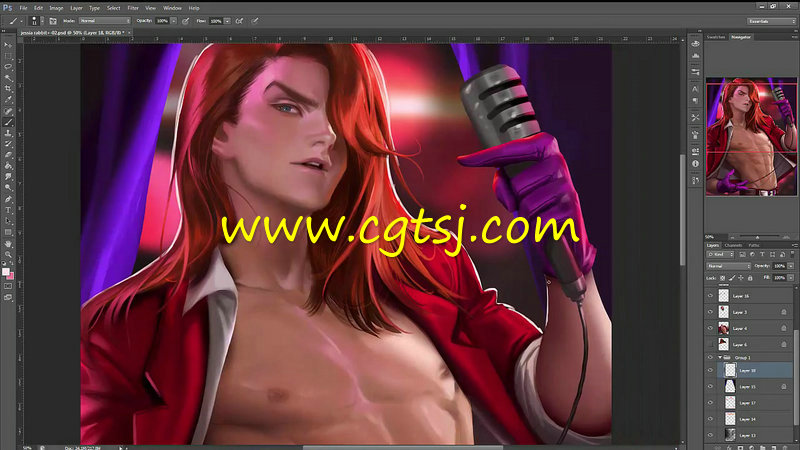Select the Lasso tool
This screenshot has width=800, height=450.
[8, 67]
